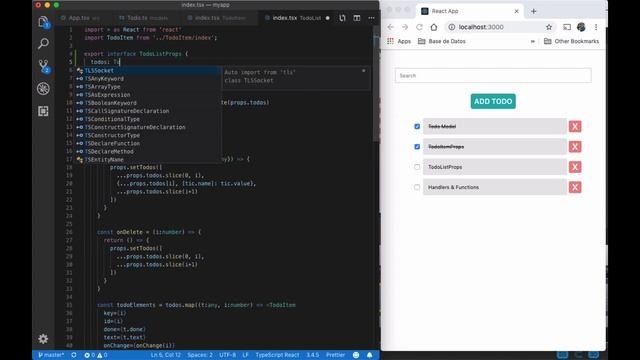Image resolution: width=640 pixels, height=360 pixels.
Task: Switch to the index.tsx TodoItem tab
Action: click(x=217, y=18)
